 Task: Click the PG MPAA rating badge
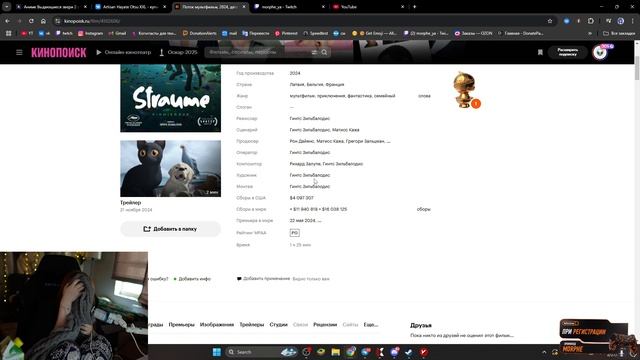tap(294, 233)
